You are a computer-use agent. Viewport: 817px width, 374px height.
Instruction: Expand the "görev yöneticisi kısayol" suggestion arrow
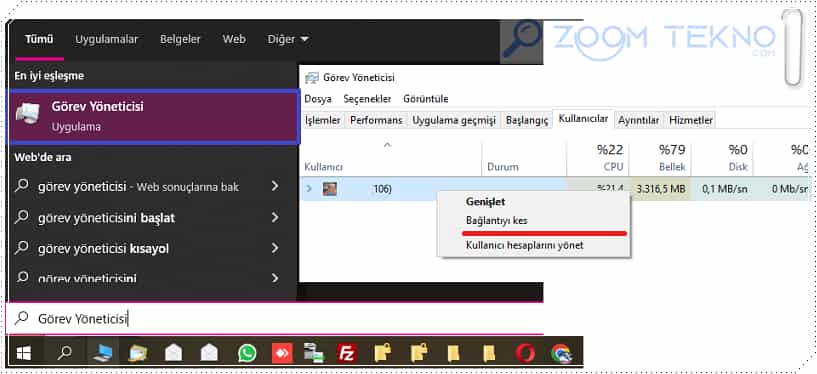(x=275, y=248)
